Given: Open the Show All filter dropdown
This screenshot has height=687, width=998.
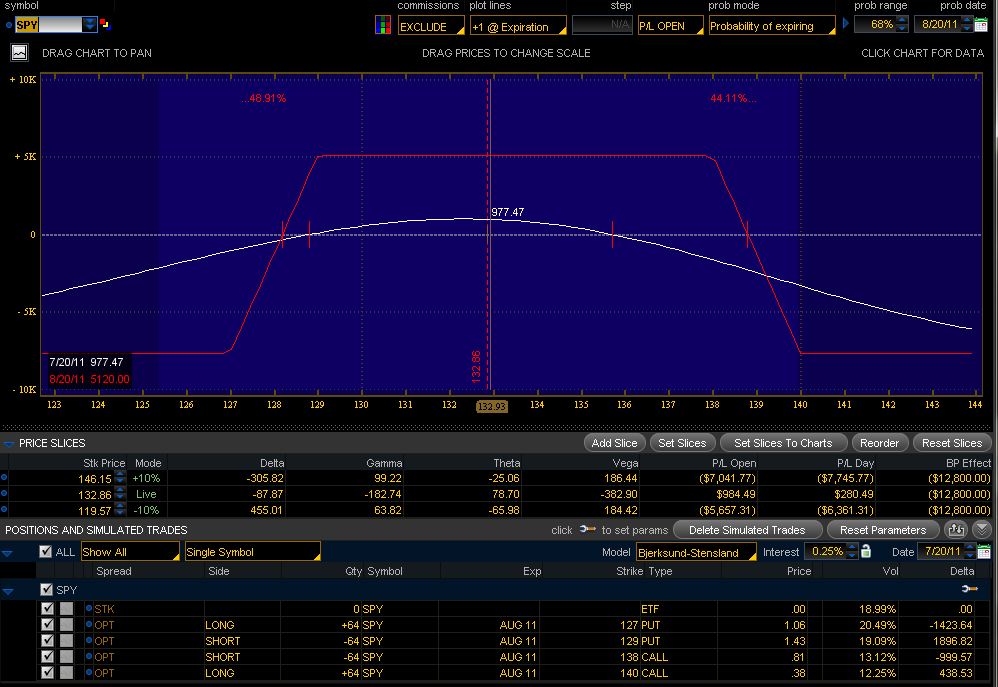Looking at the screenshot, I should point(130,551).
